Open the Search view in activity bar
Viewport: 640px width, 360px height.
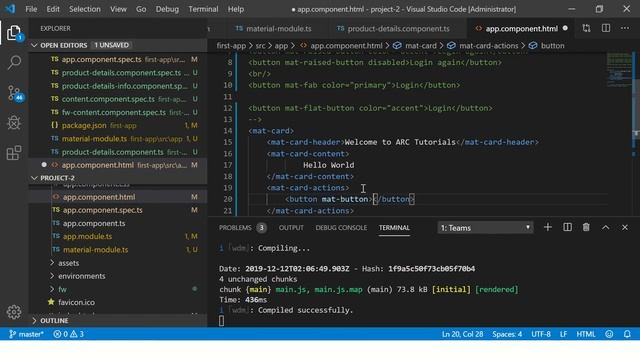[x=14, y=62]
